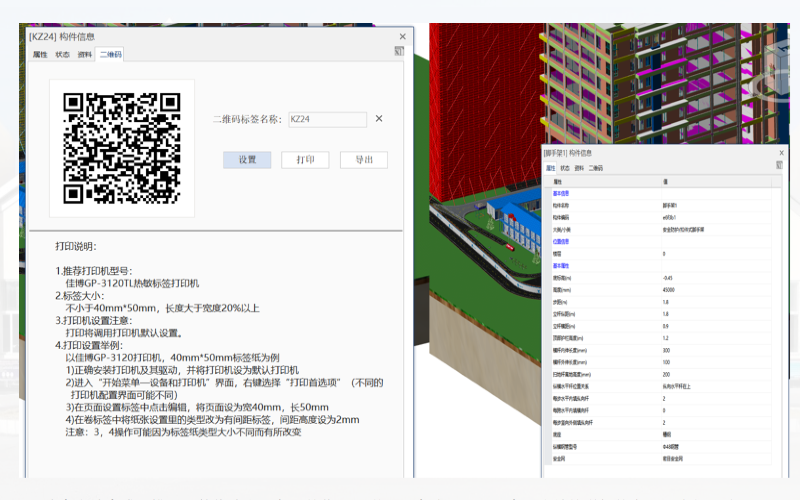Image resolution: width=800 pixels, height=500 pixels.
Task: Click the 扫地杆离地高度 value 200
Action: click(x=666, y=374)
